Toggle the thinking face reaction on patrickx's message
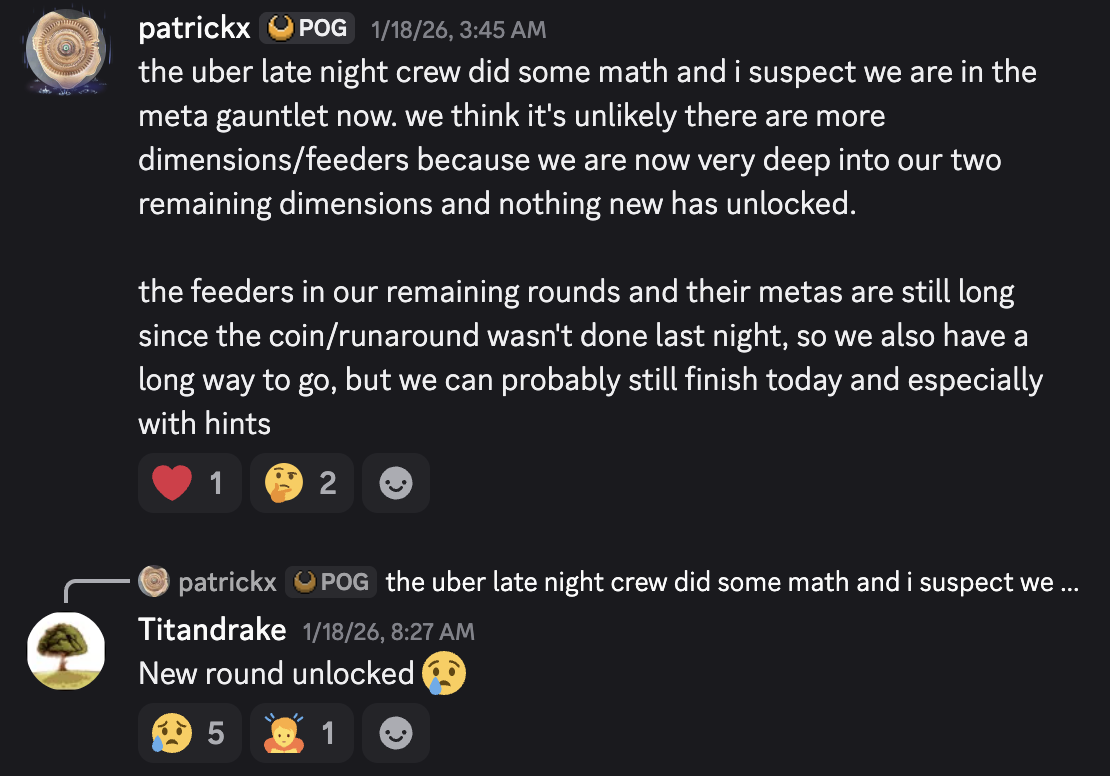This screenshot has height=776, width=1110. point(301,482)
